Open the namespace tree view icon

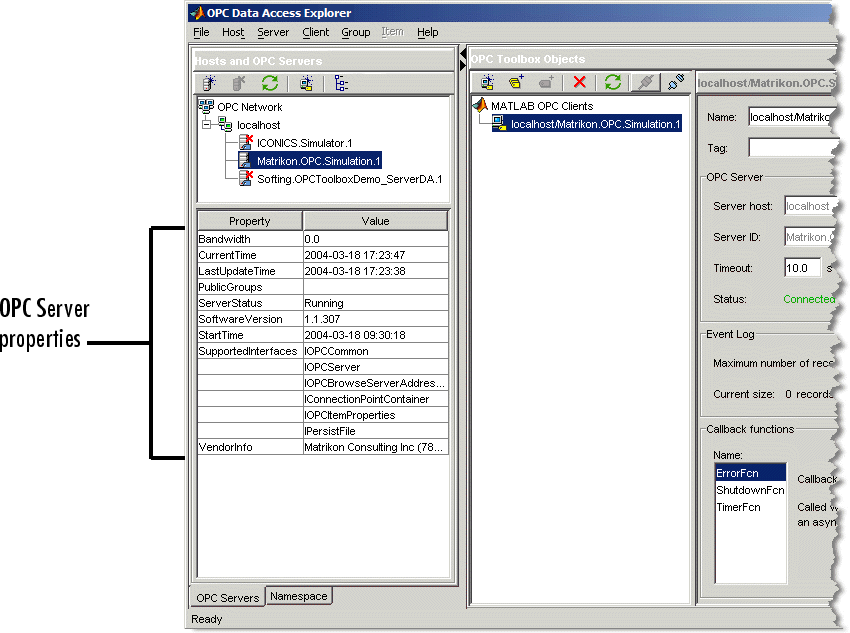coord(341,82)
